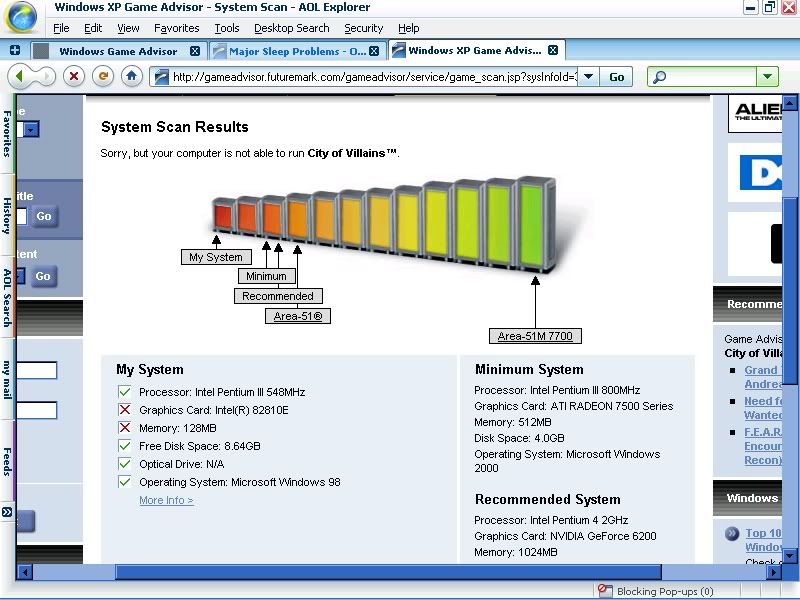Stop page loading with the red X button
800x600 pixels.
point(74,77)
